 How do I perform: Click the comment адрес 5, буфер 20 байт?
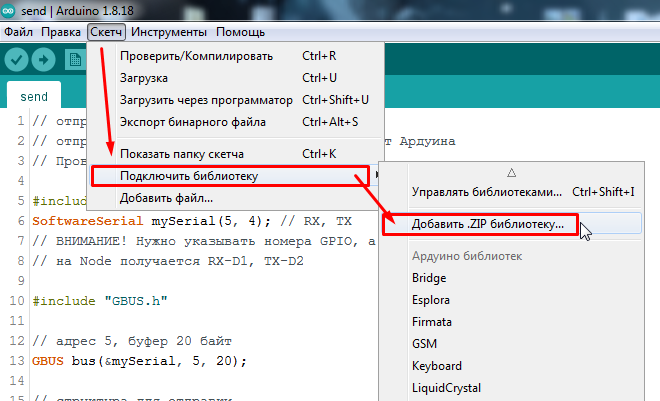coord(132,341)
